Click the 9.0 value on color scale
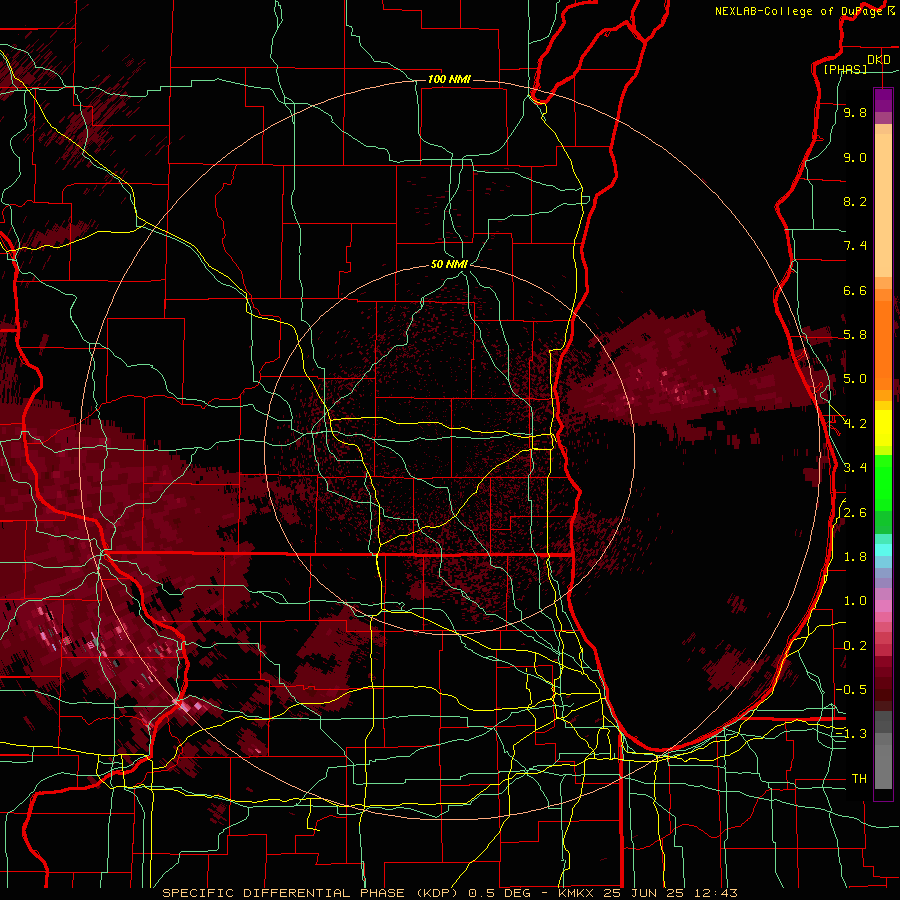Screen dimensions: 900x900 point(855,158)
